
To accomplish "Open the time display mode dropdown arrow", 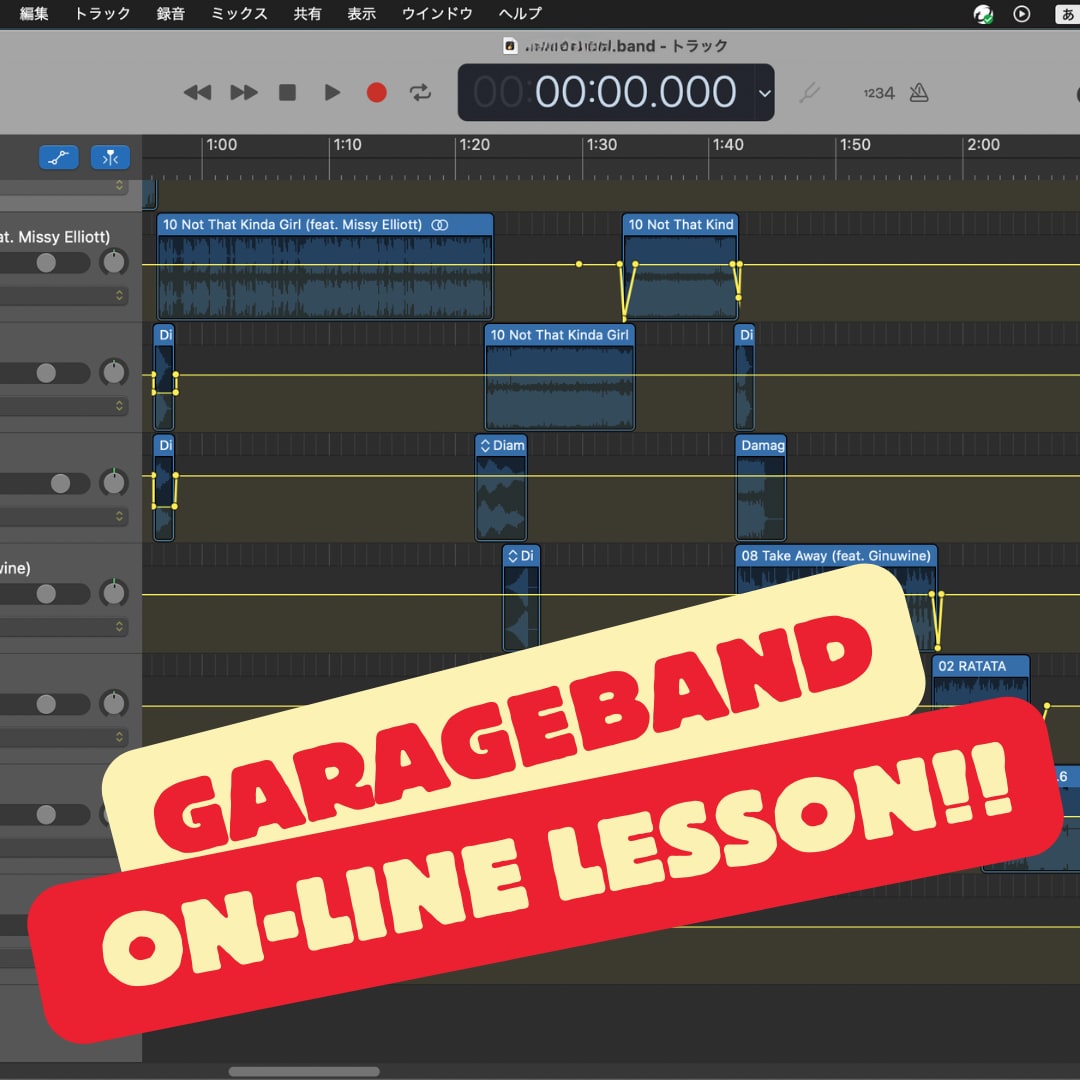I will [x=765, y=93].
